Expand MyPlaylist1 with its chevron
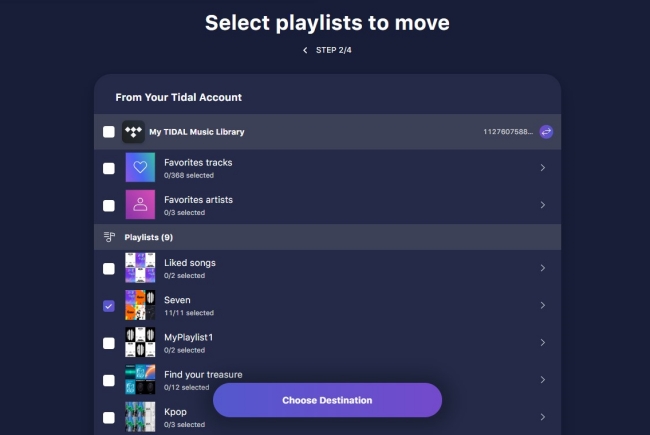650x435 pixels. (543, 343)
